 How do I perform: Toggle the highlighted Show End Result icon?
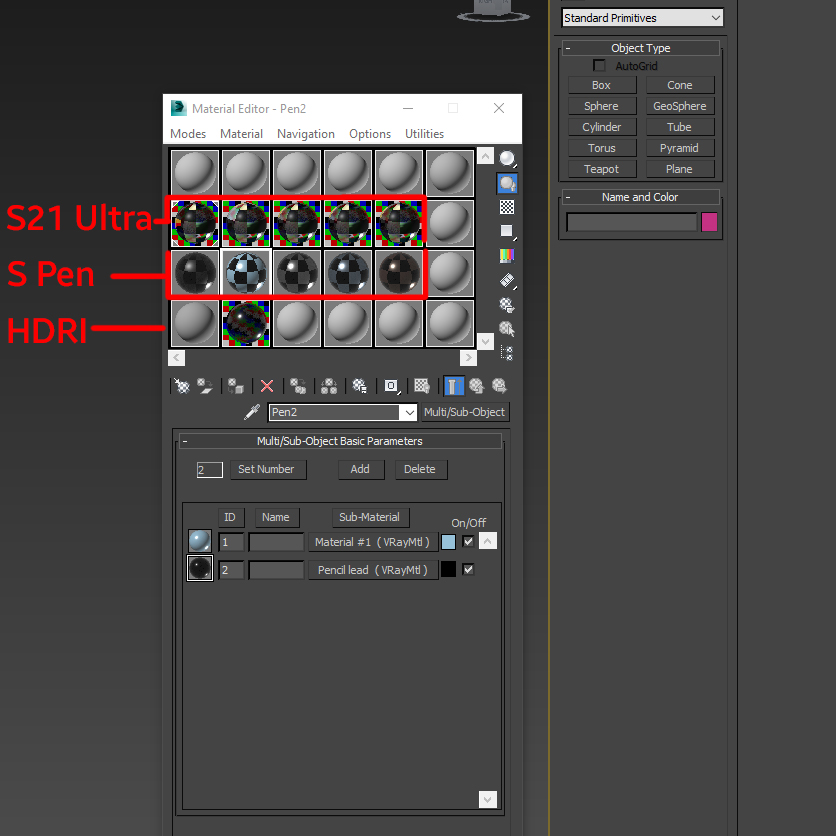[x=454, y=386]
